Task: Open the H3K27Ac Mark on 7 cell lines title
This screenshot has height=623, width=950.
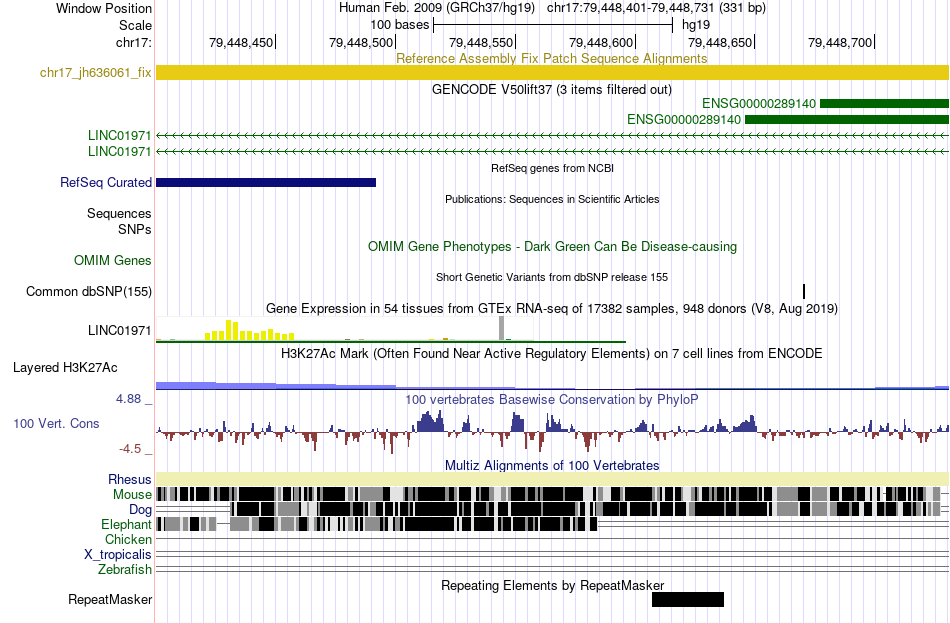Action: click(x=552, y=353)
